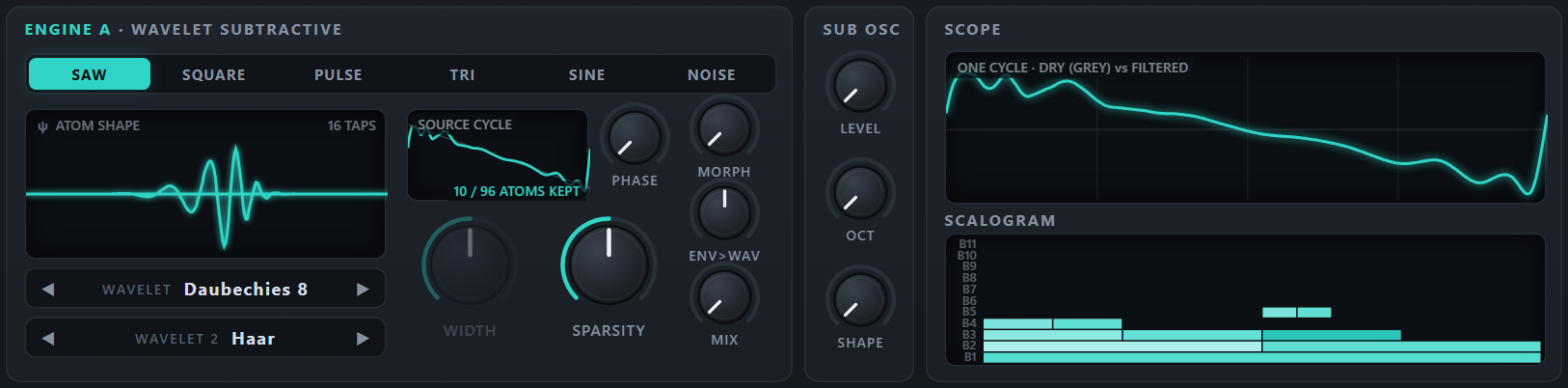
Task: Click the Sub Osc OCT knob
Action: (x=859, y=191)
